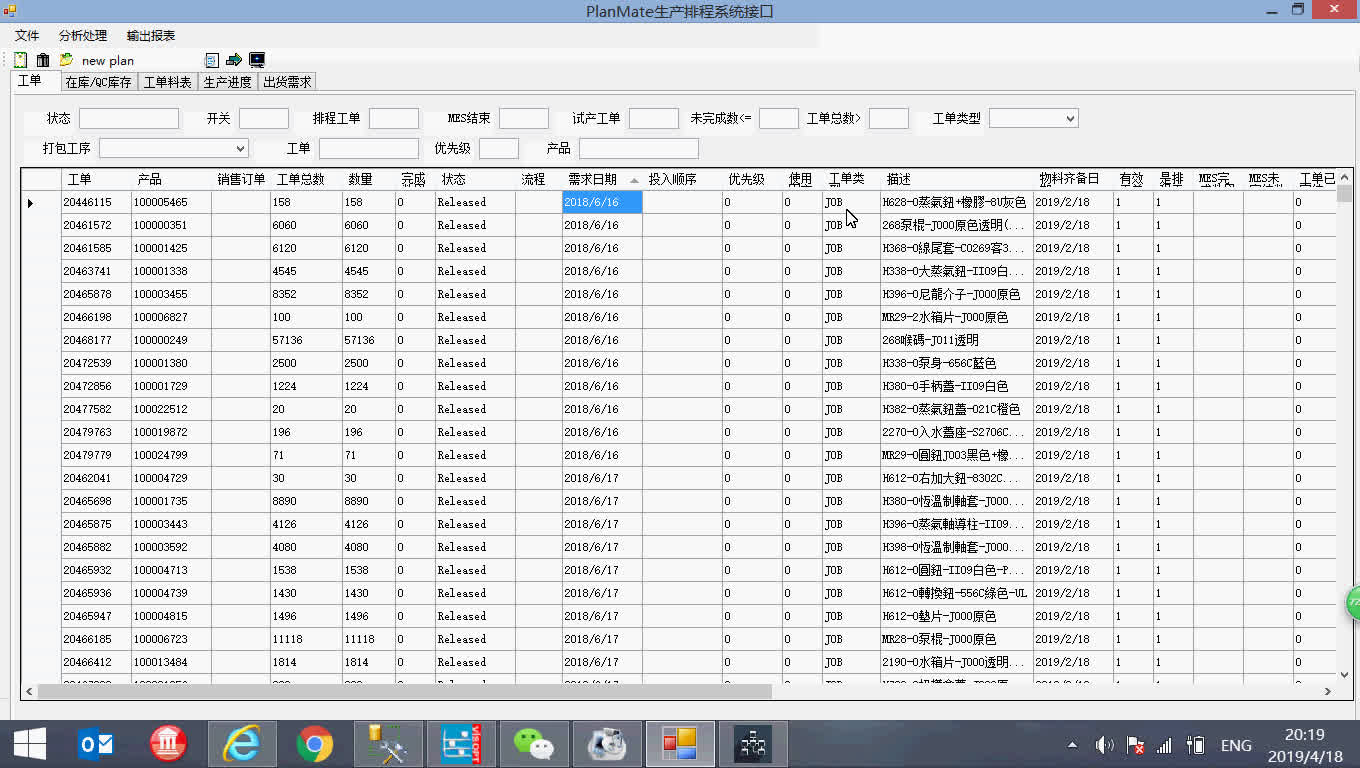Expand the 打包工序 dropdown list

[238, 147]
